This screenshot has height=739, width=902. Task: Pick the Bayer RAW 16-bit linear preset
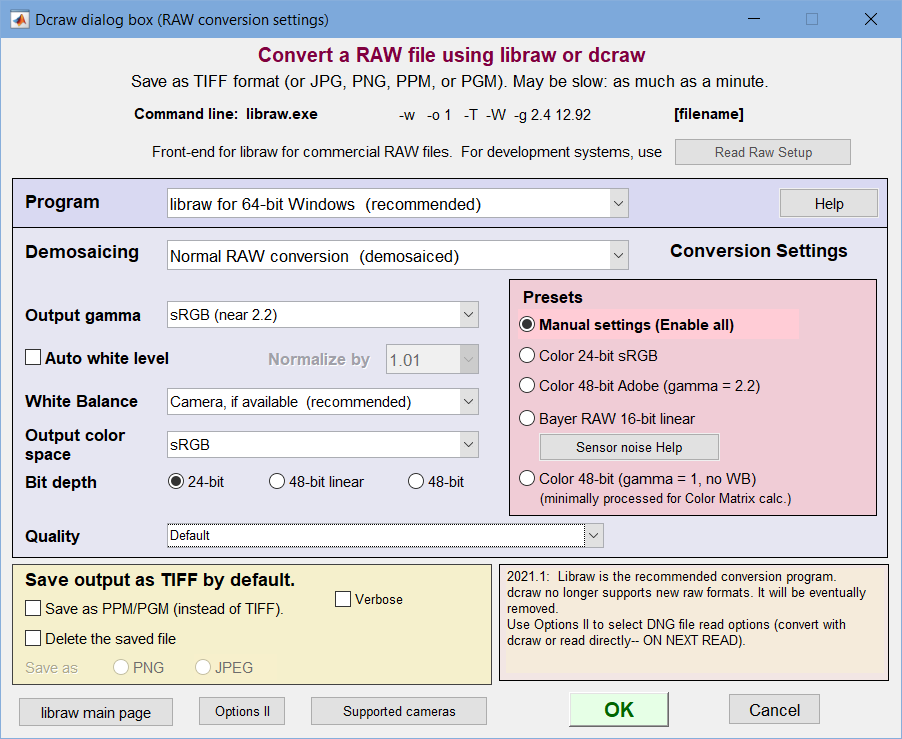click(x=527, y=419)
